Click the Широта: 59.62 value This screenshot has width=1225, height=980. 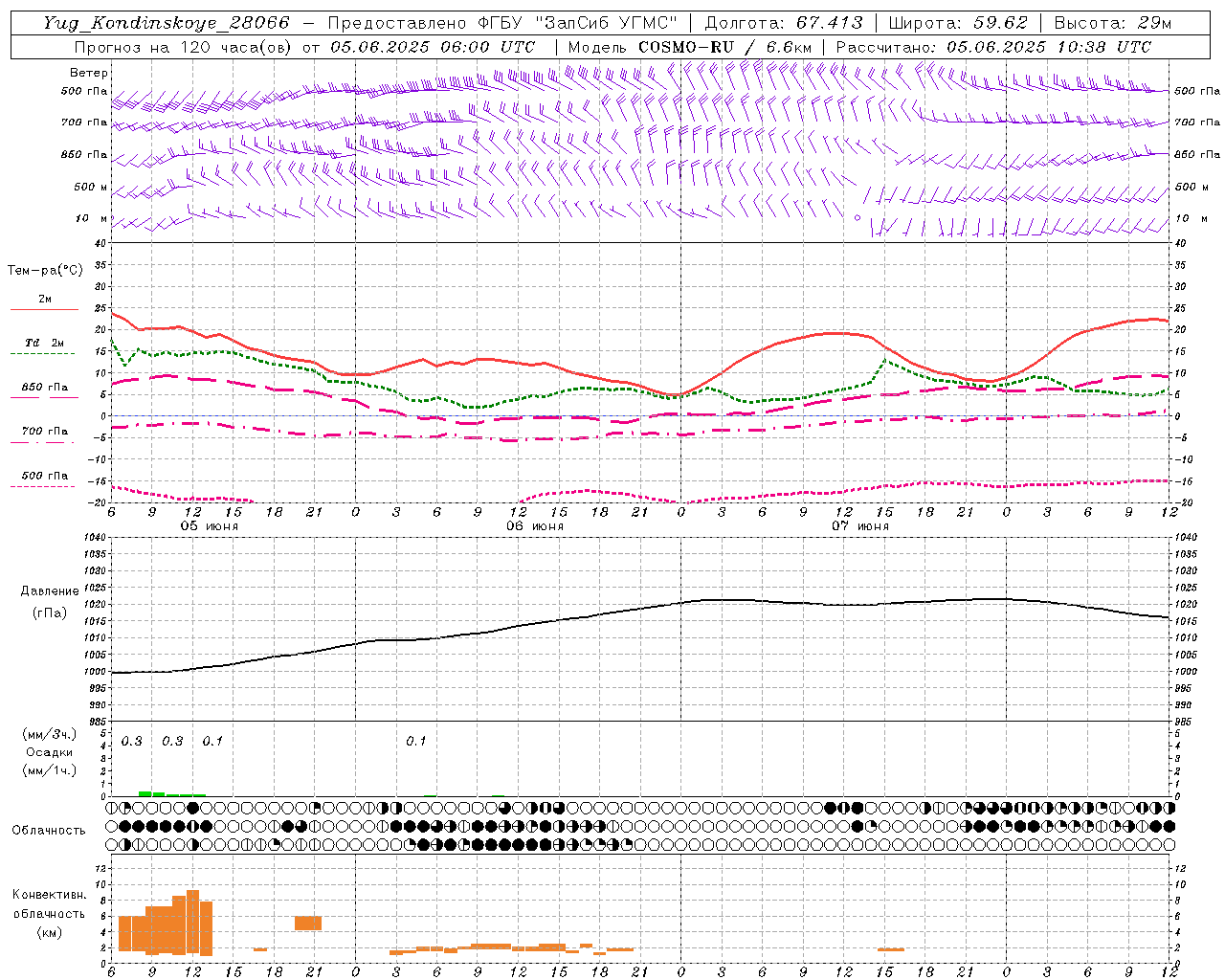point(958,23)
